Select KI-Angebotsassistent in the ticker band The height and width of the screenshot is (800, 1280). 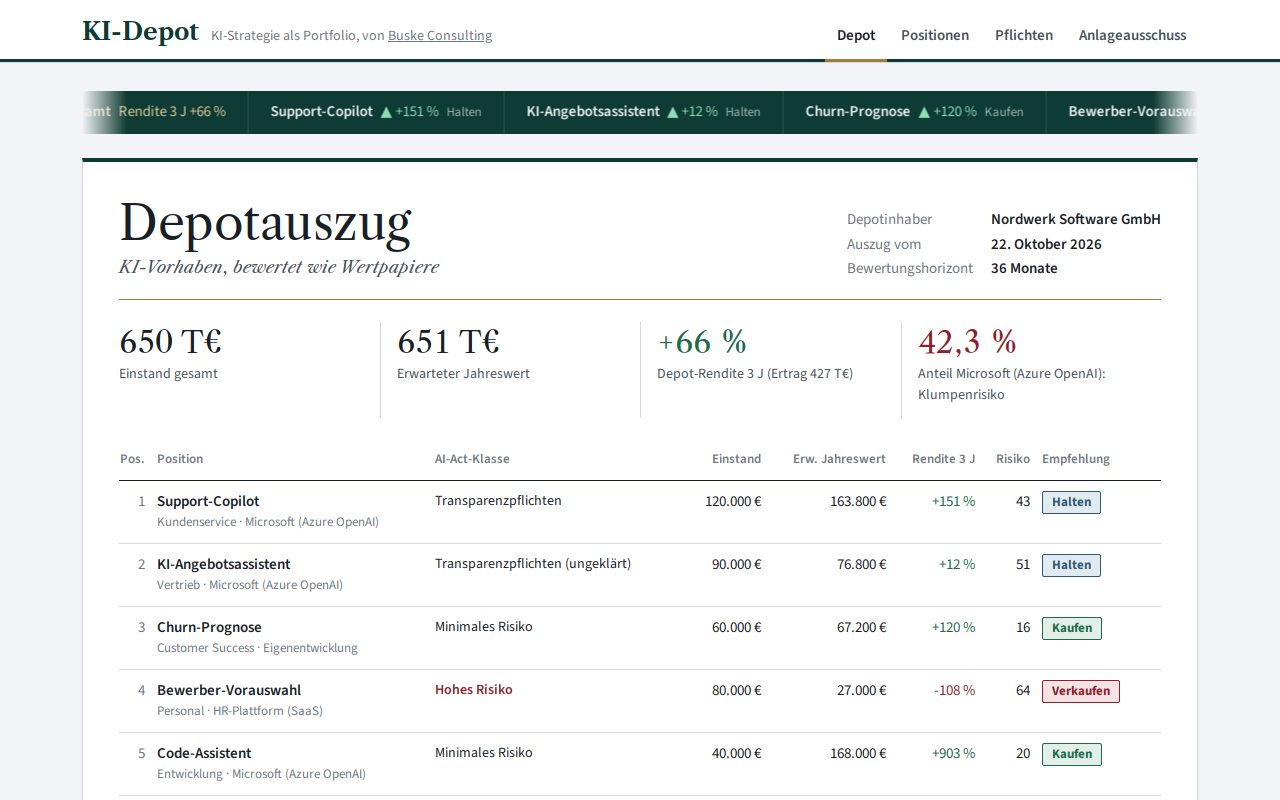pos(593,112)
